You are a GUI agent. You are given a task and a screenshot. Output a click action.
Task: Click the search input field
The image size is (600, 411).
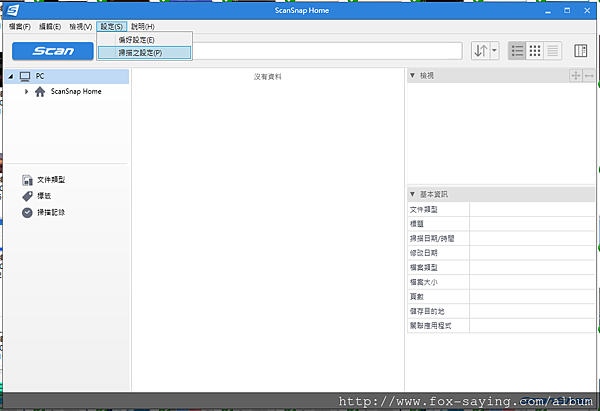[327, 51]
